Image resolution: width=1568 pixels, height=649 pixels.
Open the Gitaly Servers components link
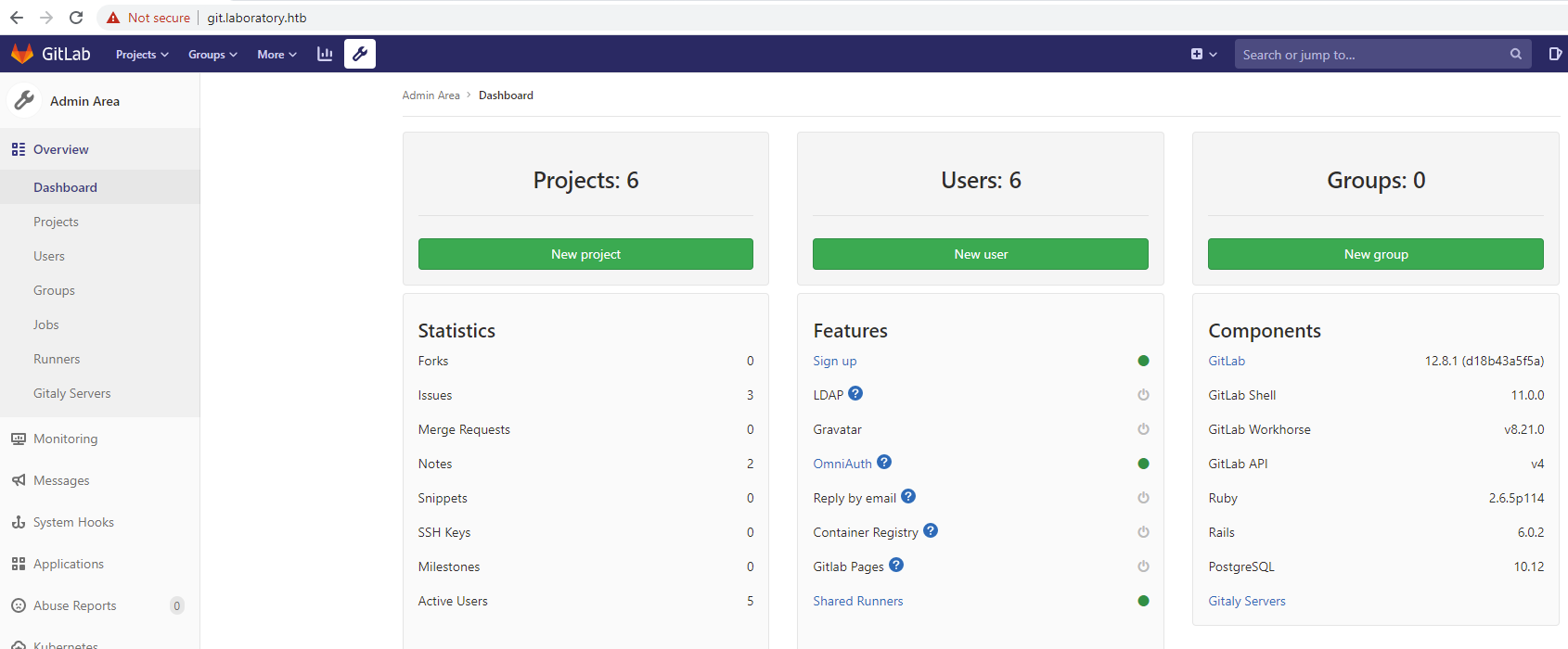1247,601
